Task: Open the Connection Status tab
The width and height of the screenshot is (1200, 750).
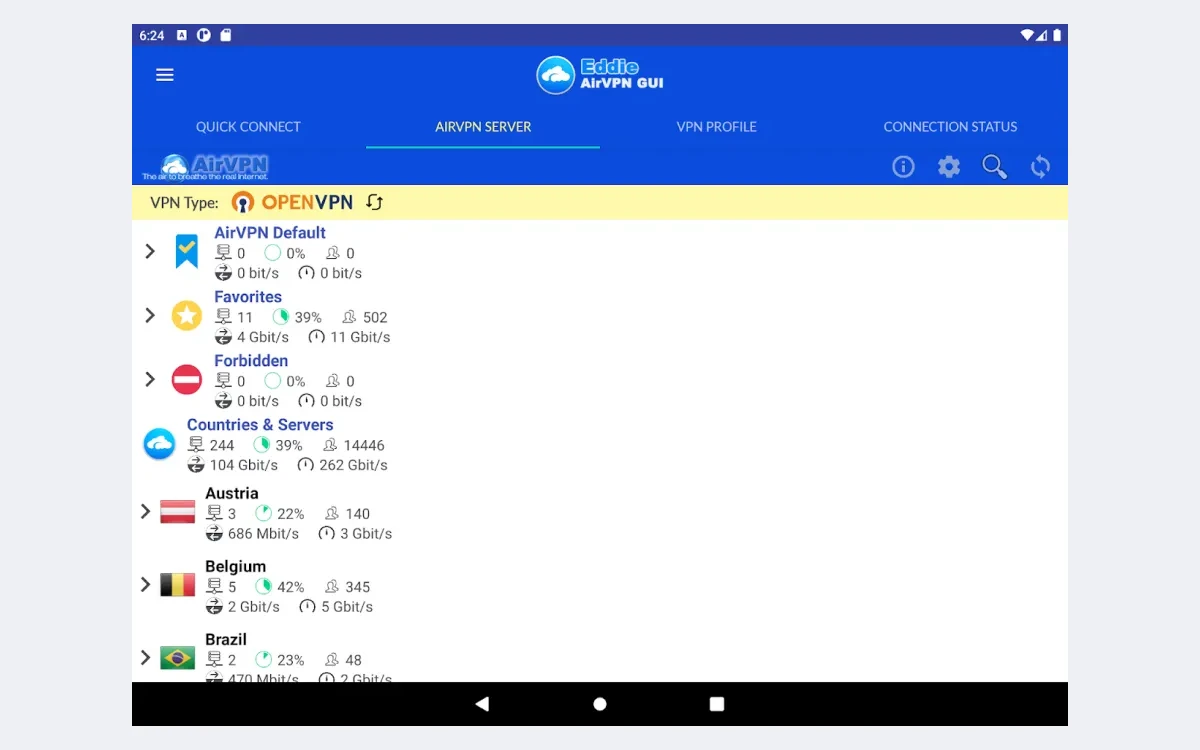Action: (x=950, y=127)
